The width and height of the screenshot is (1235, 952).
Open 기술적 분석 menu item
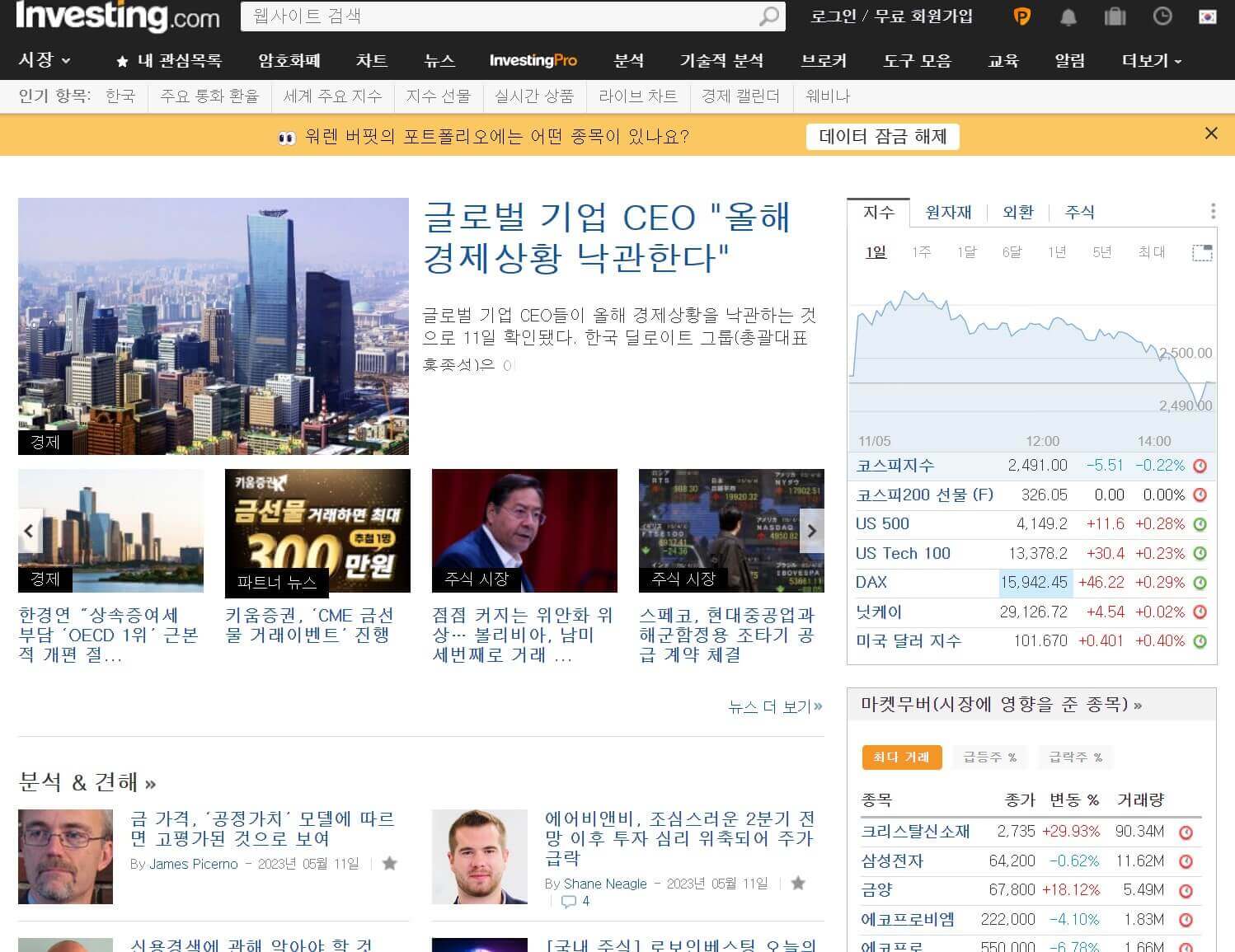(721, 61)
